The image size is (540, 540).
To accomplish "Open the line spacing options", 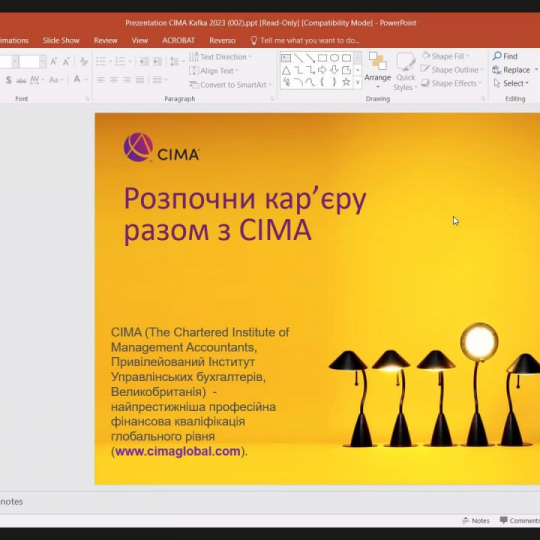I will [x=177, y=62].
